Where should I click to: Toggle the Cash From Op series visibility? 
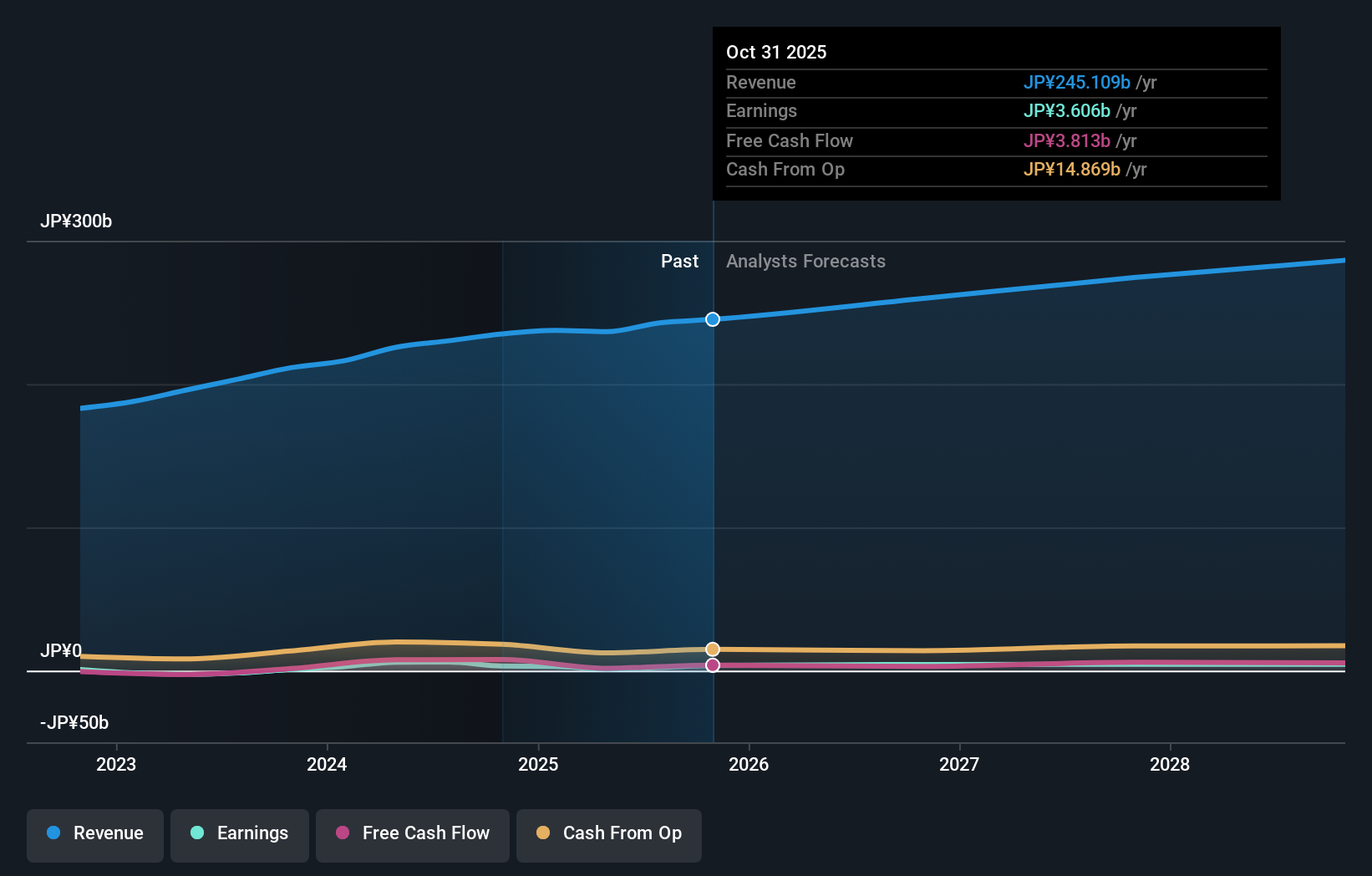(609, 833)
